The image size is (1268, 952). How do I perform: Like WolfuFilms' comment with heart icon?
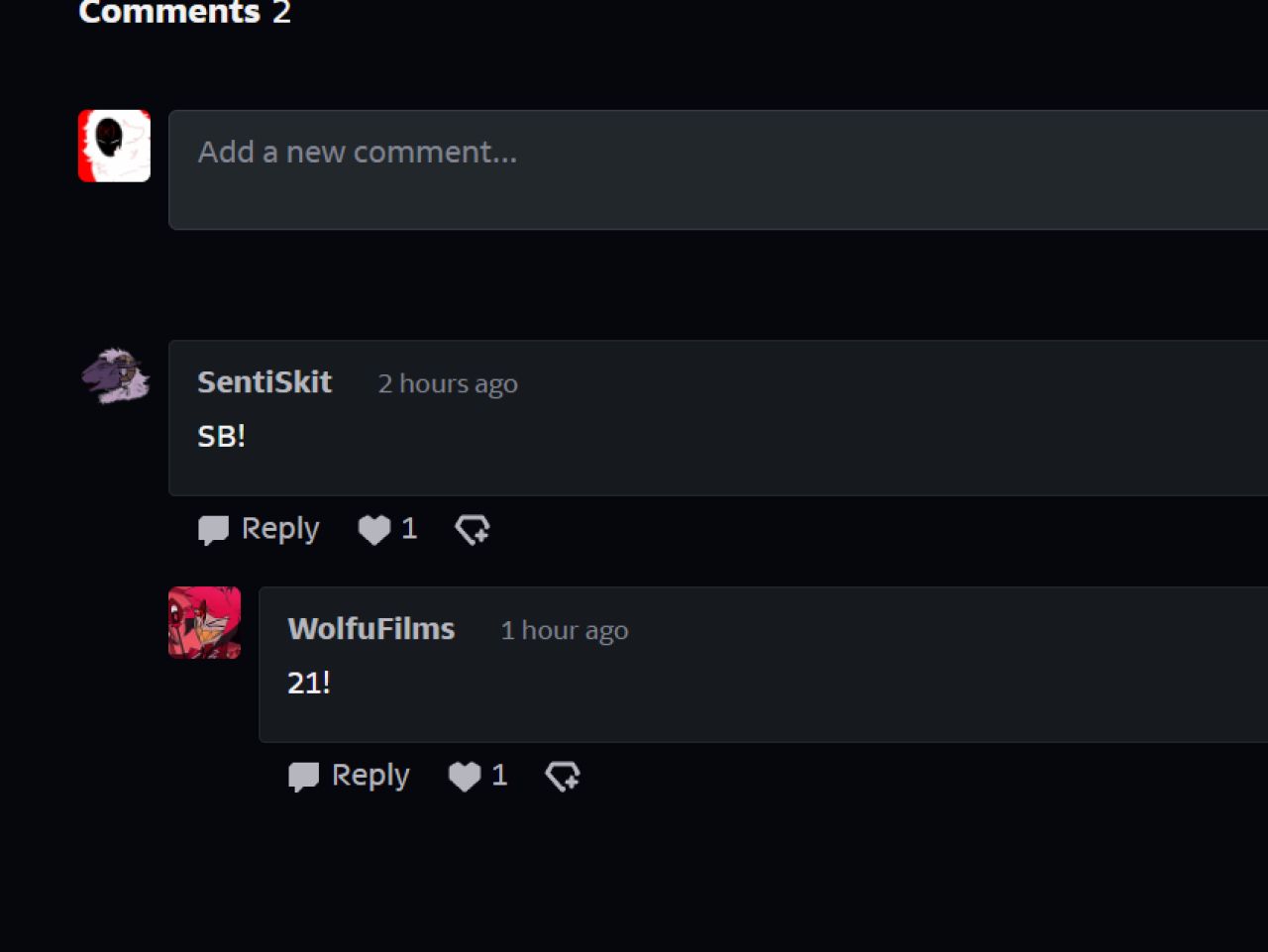[x=465, y=777]
